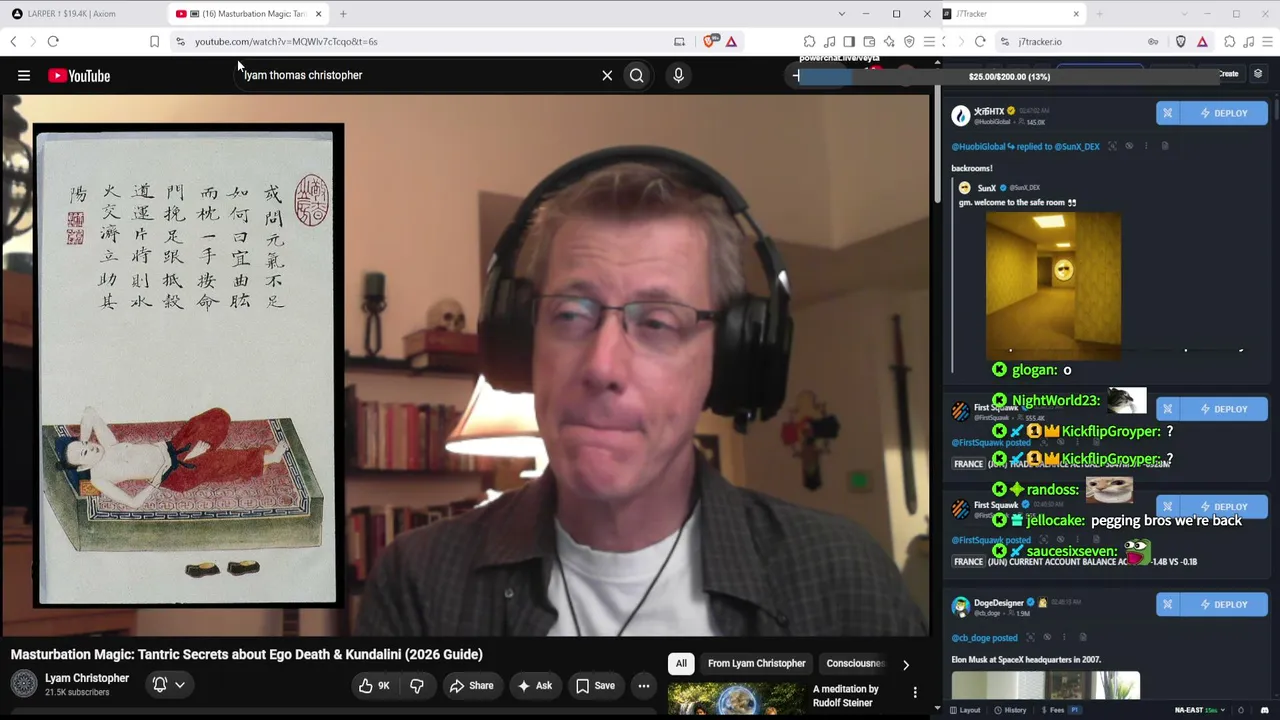
Task: Open more options on the HuobiGlobal post
Action: tap(1146, 146)
